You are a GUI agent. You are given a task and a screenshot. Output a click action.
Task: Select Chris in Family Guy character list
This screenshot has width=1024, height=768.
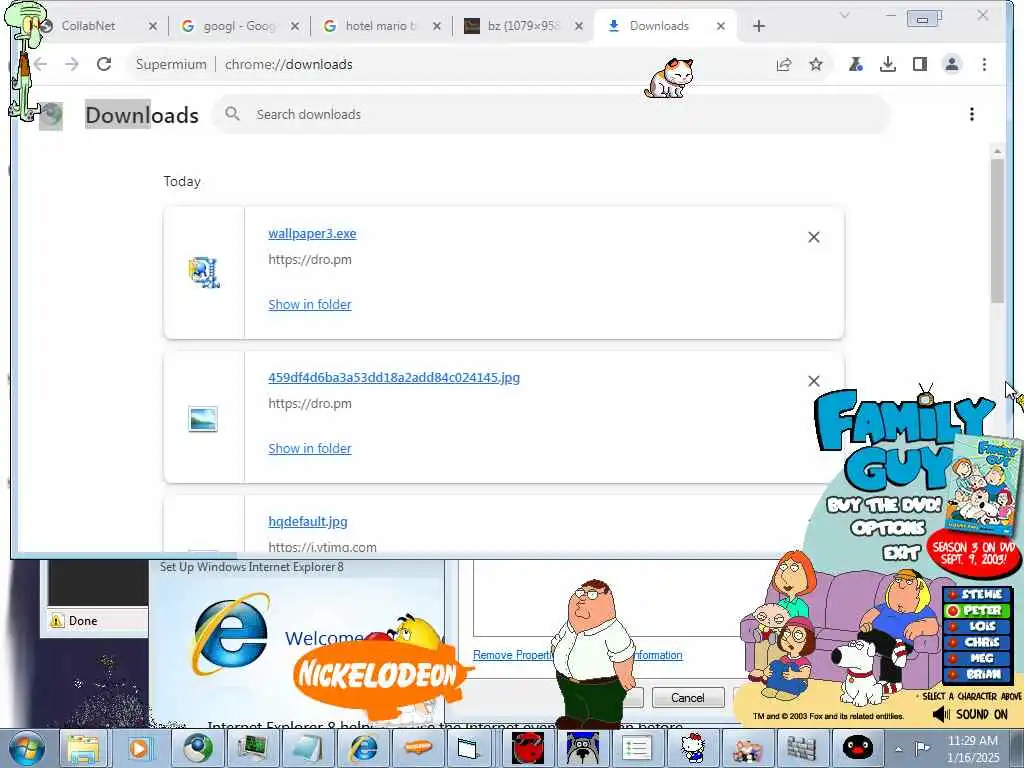[x=976, y=643]
